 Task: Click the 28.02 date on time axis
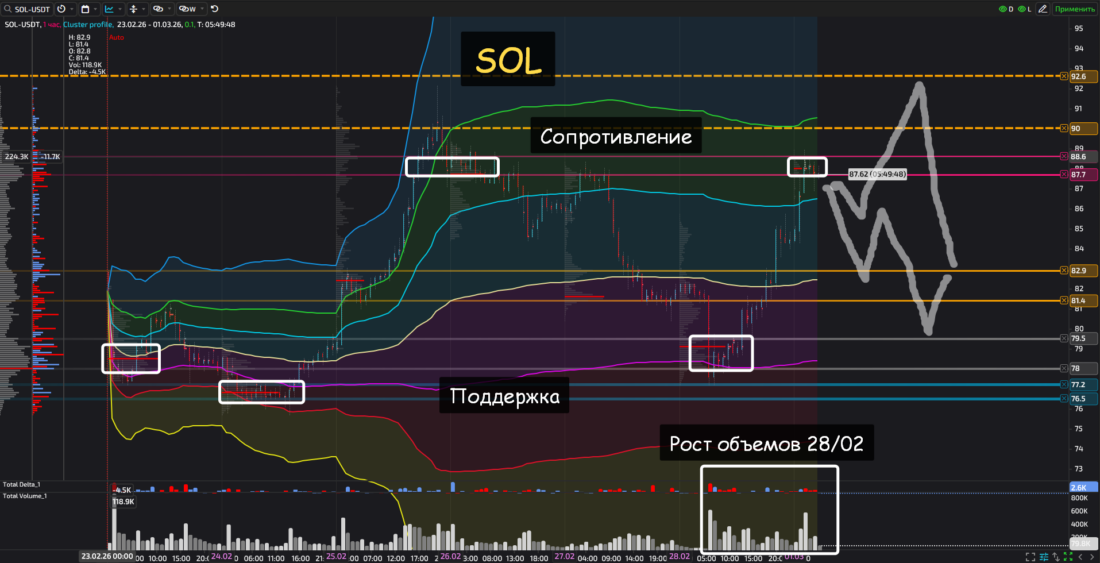(x=678, y=555)
